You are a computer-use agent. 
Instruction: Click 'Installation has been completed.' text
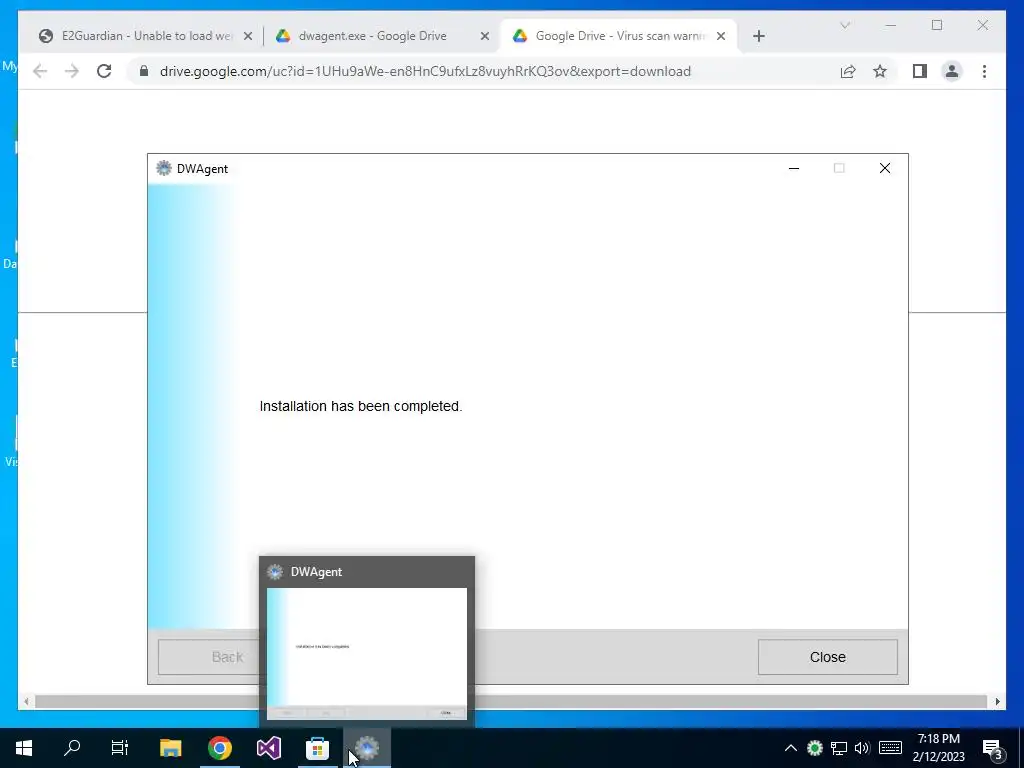tap(360, 406)
